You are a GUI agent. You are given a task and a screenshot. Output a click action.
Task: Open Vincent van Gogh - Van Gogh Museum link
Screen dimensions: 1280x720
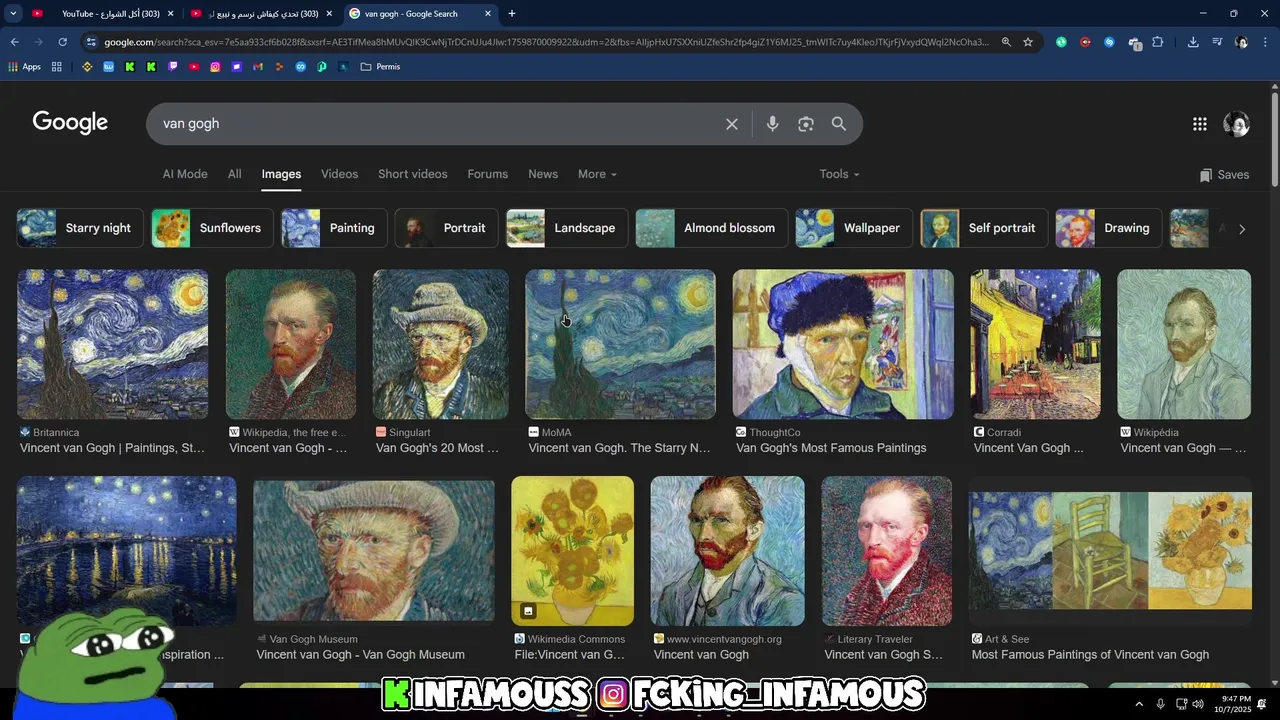tap(360, 655)
